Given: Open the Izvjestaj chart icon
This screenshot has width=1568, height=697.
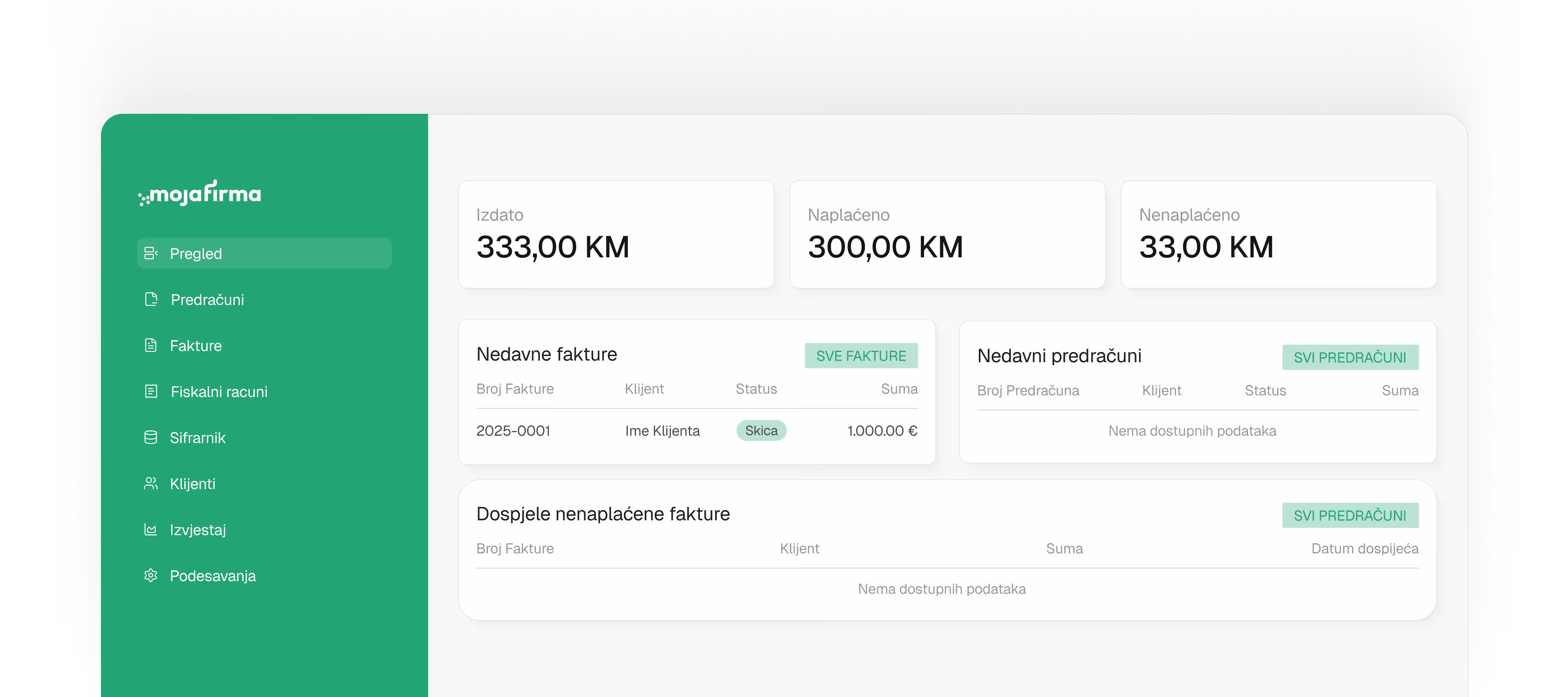Looking at the screenshot, I should (151, 530).
